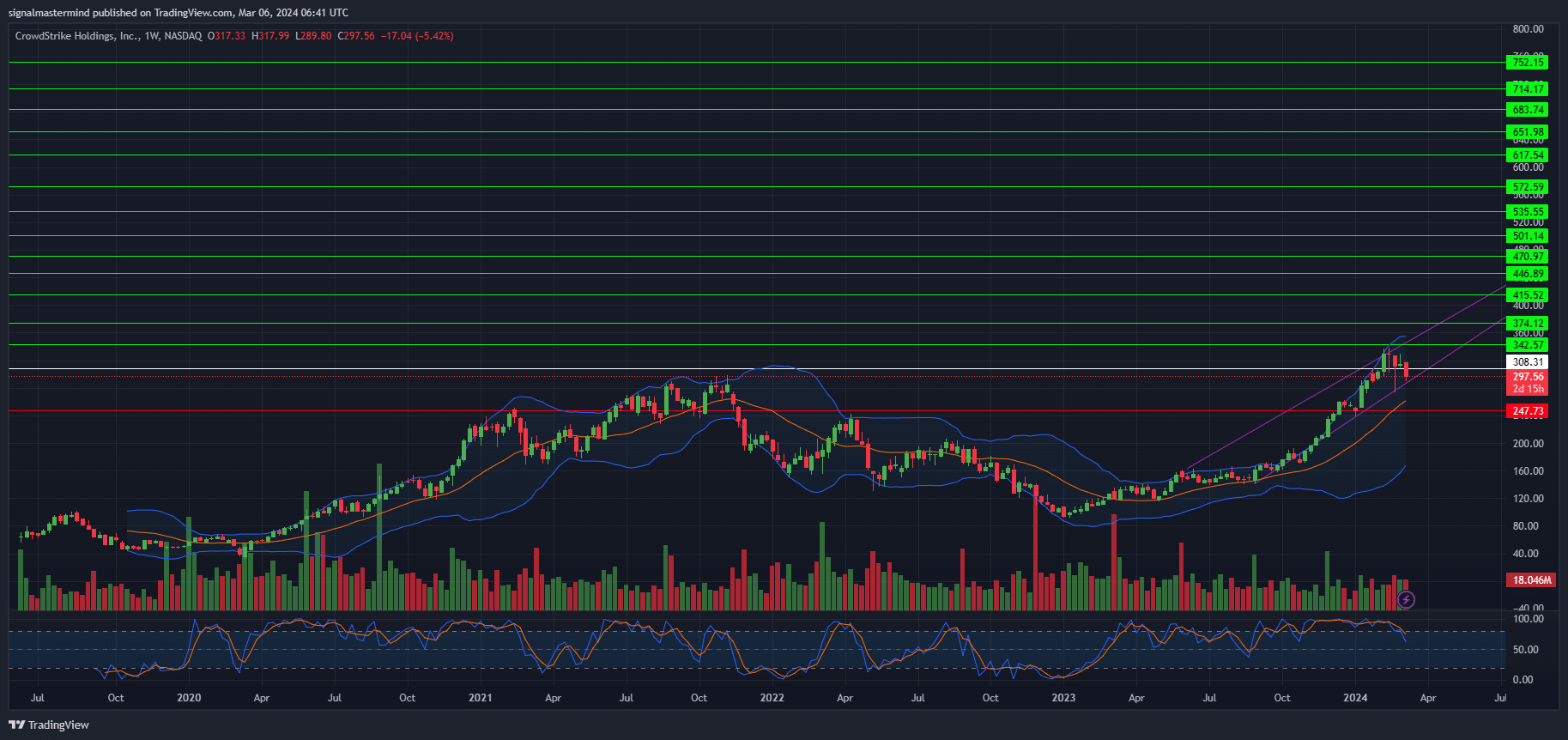Click the 651.98 price label
Viewport: 1568px width, 740px height.
pyautogui.click(x=1528, y=132)
